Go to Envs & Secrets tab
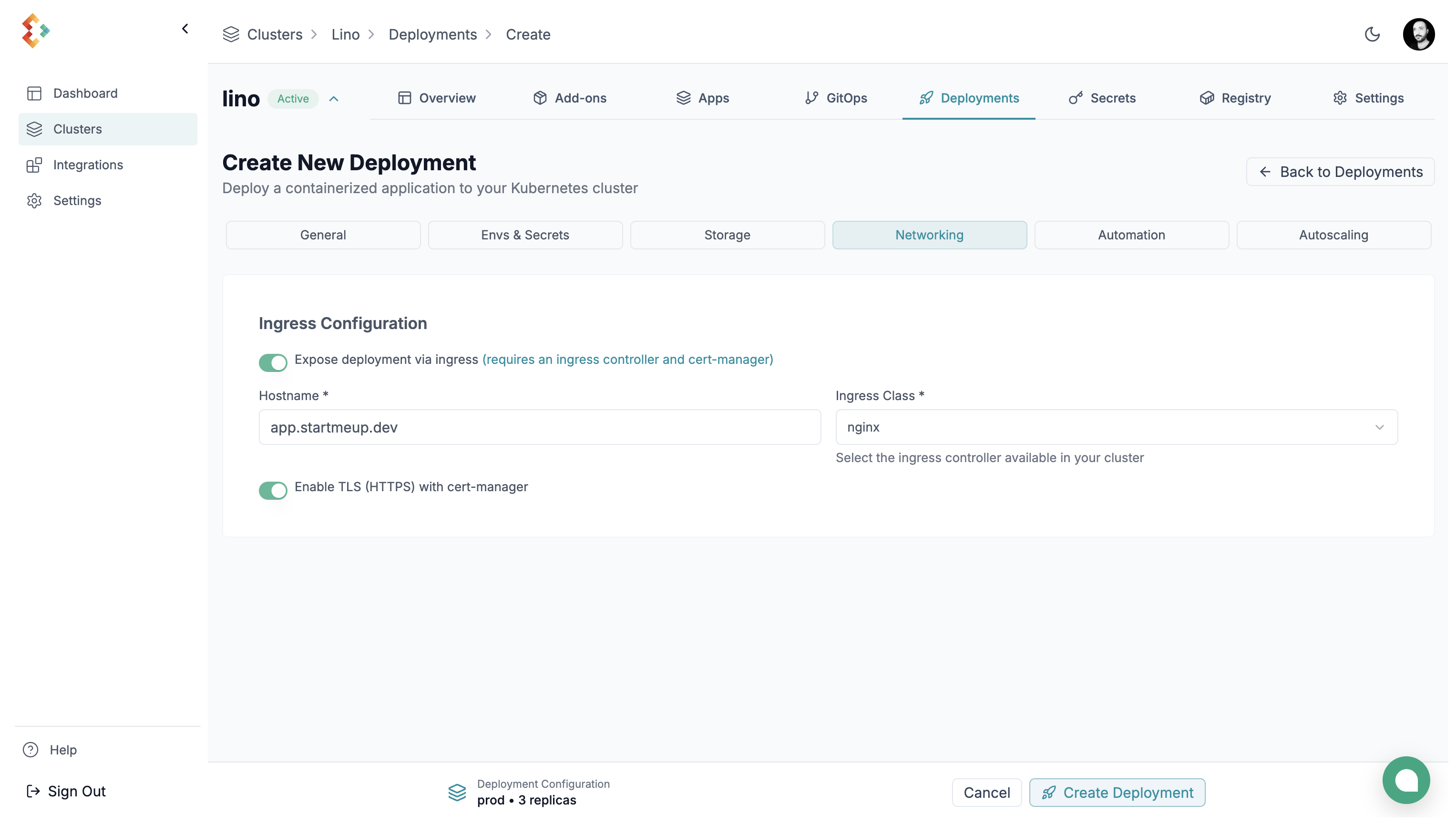The width and height of the screenshot is (1456, 825). 525,235
